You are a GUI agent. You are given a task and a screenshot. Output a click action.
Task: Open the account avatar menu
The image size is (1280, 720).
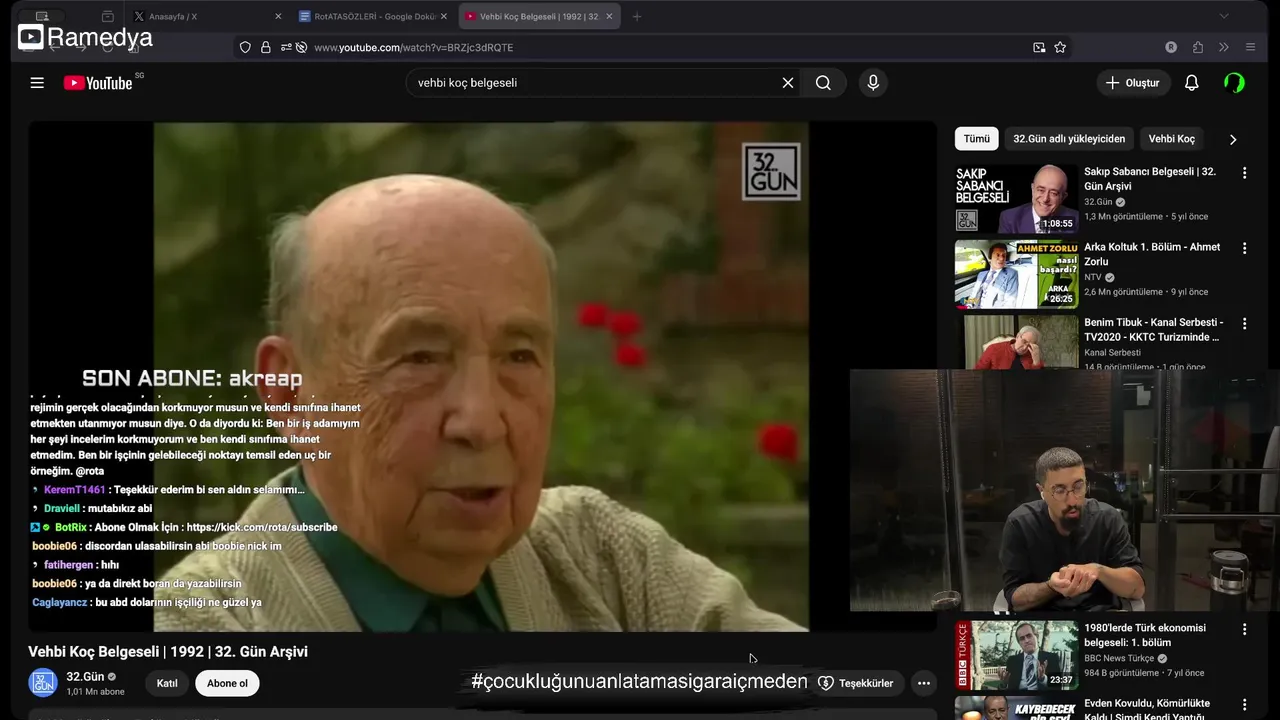click(1235, 83)
